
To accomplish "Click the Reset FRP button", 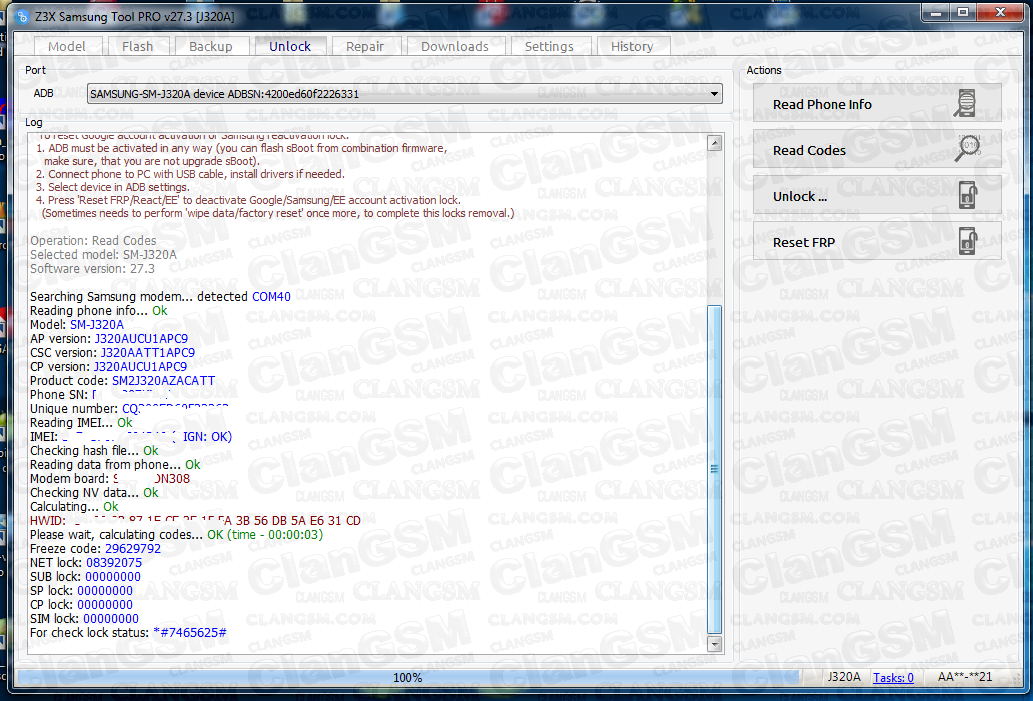I will pyautogui.click(x=877, y=242).
